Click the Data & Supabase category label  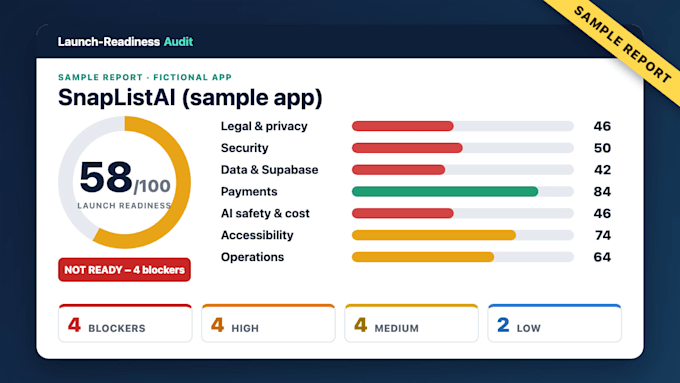[269, 170]
